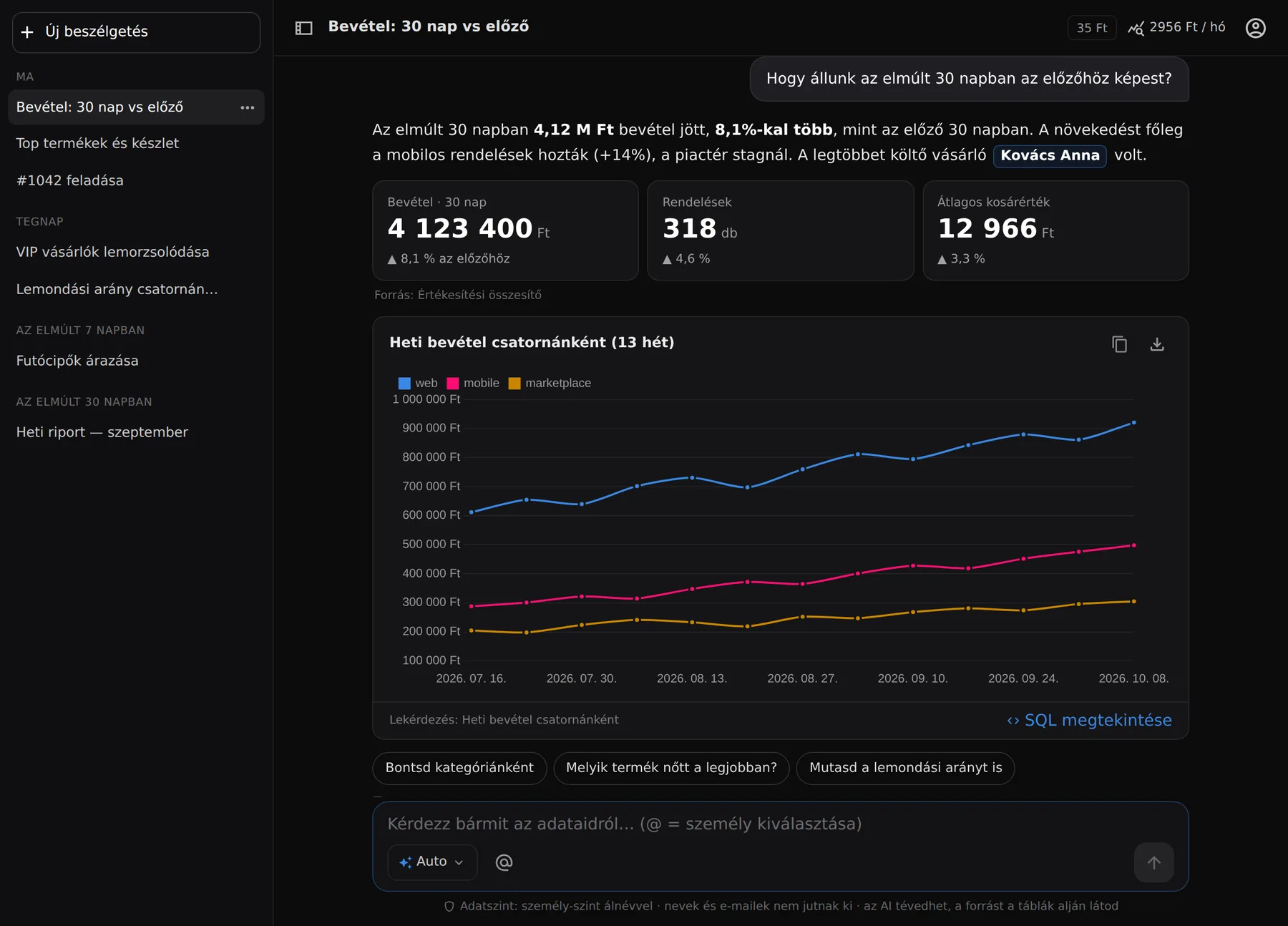The width and height of the screenshot is (1288, 926).
Task: Click Lekérdezés: Heti bevétel csatornánként text
Action: [x=504, y=720]
